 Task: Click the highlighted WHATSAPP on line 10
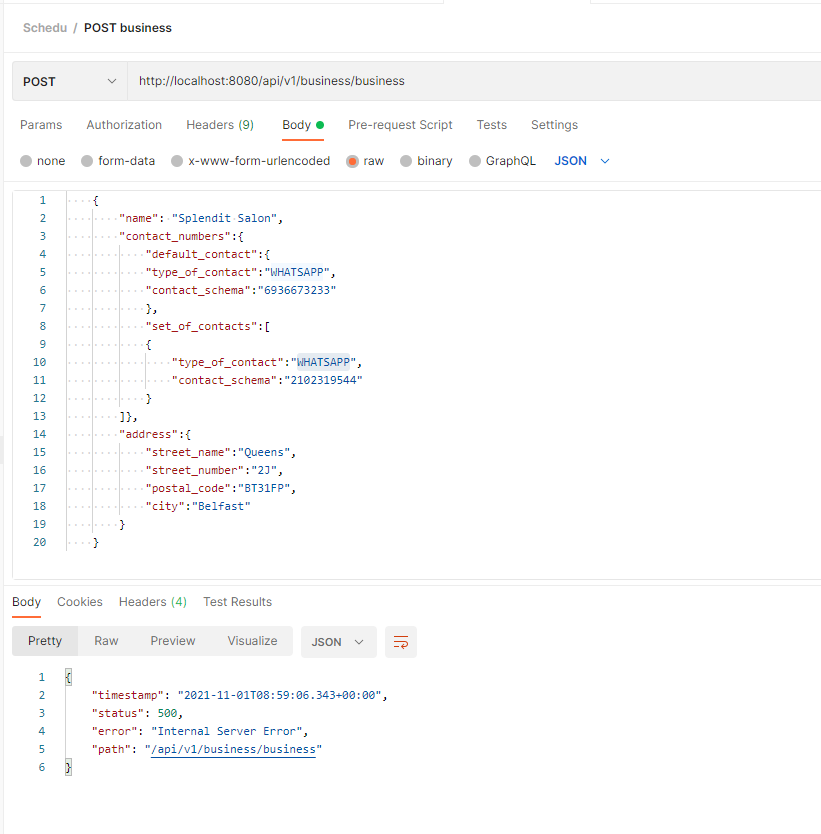click(x=323, y=362)
